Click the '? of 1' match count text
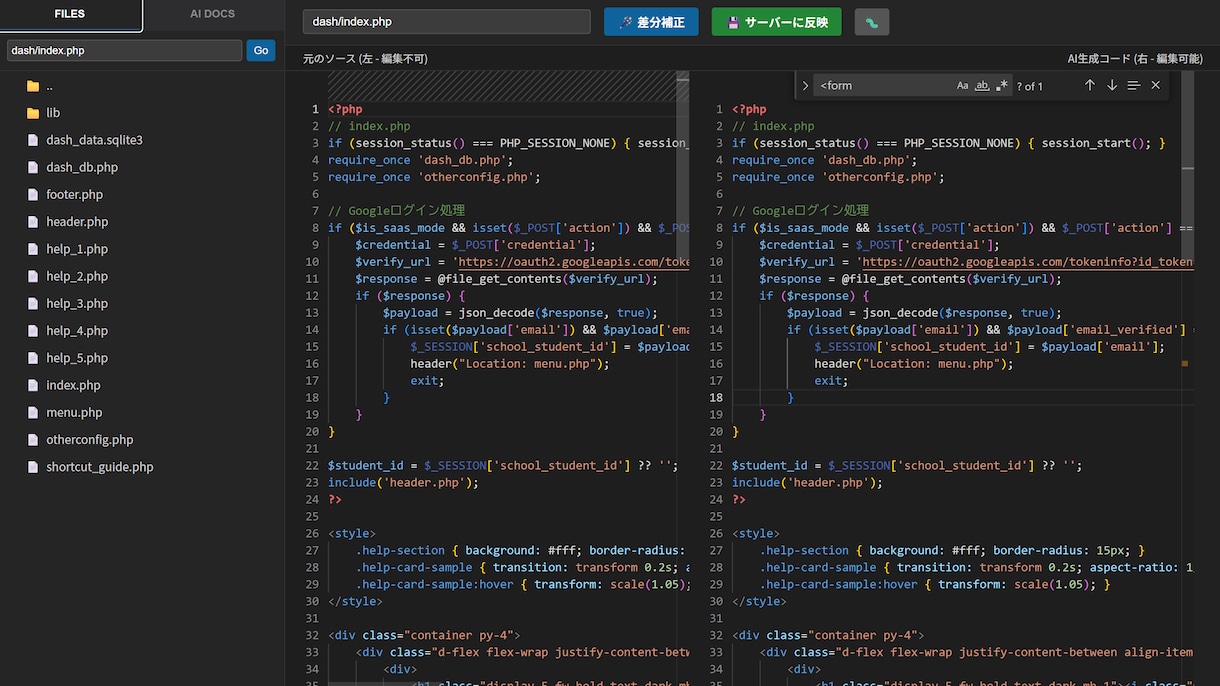Viewport: 1220px width, 686px height. click(1030, 86)
